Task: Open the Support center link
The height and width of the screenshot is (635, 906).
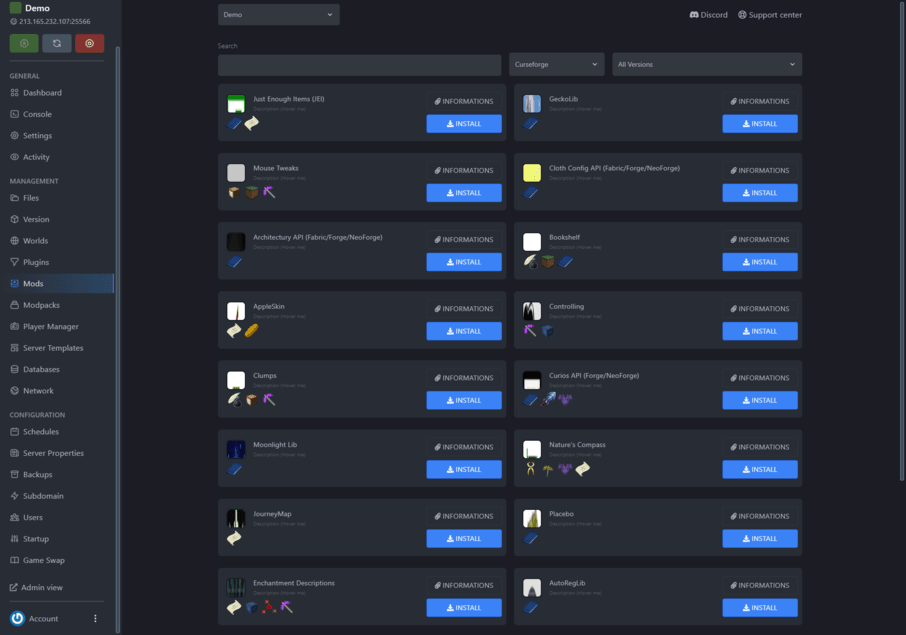Action: pos(769,15)
